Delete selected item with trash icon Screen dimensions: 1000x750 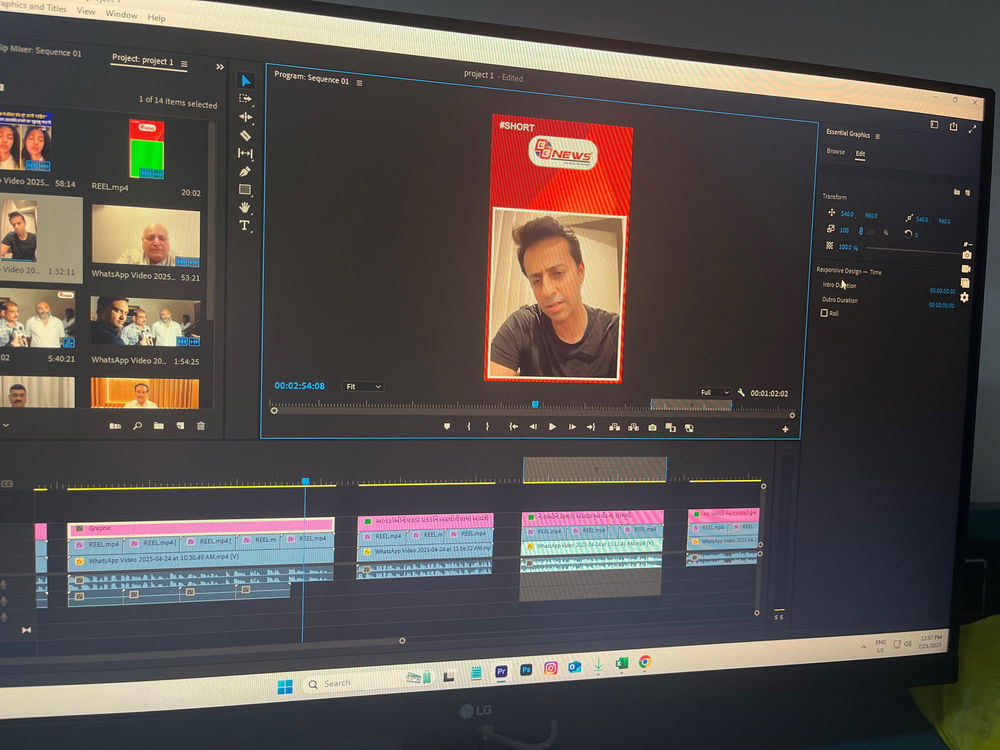click(201, 425)
